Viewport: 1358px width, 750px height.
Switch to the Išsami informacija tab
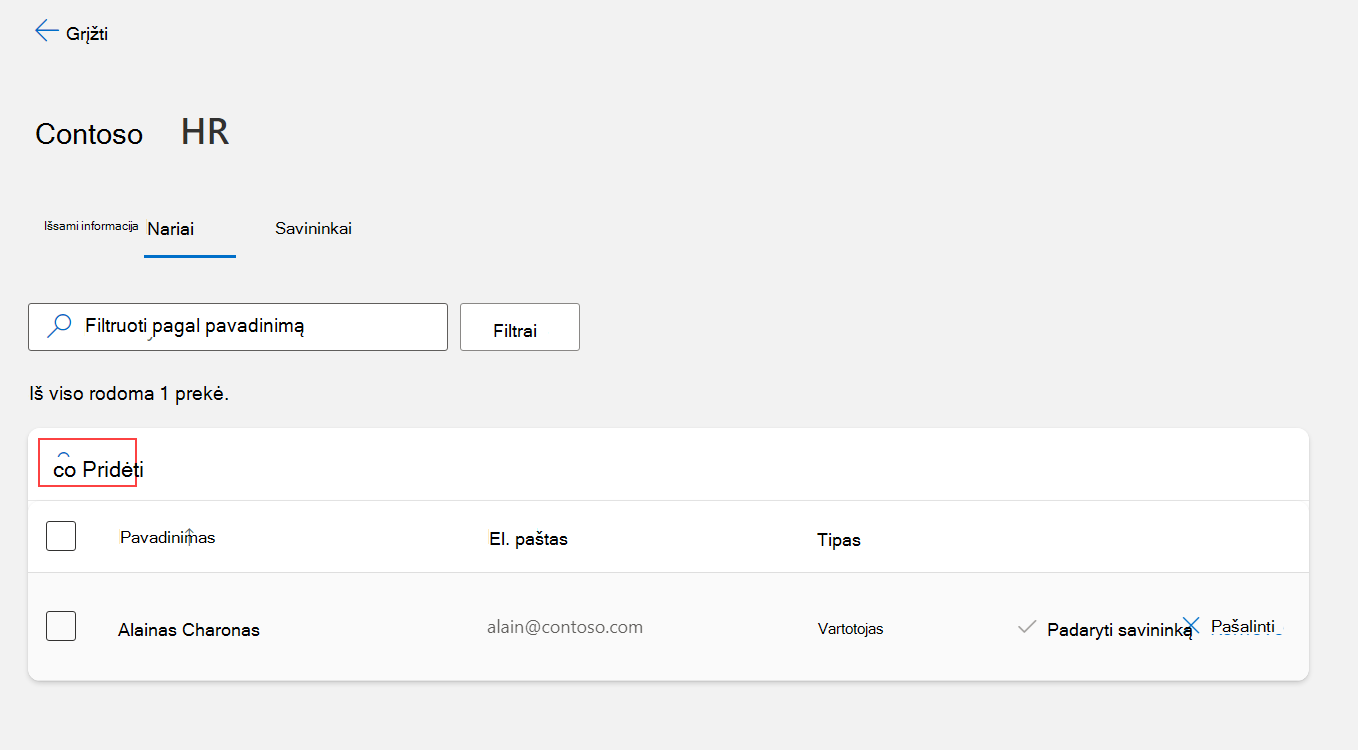pos(91,227)
